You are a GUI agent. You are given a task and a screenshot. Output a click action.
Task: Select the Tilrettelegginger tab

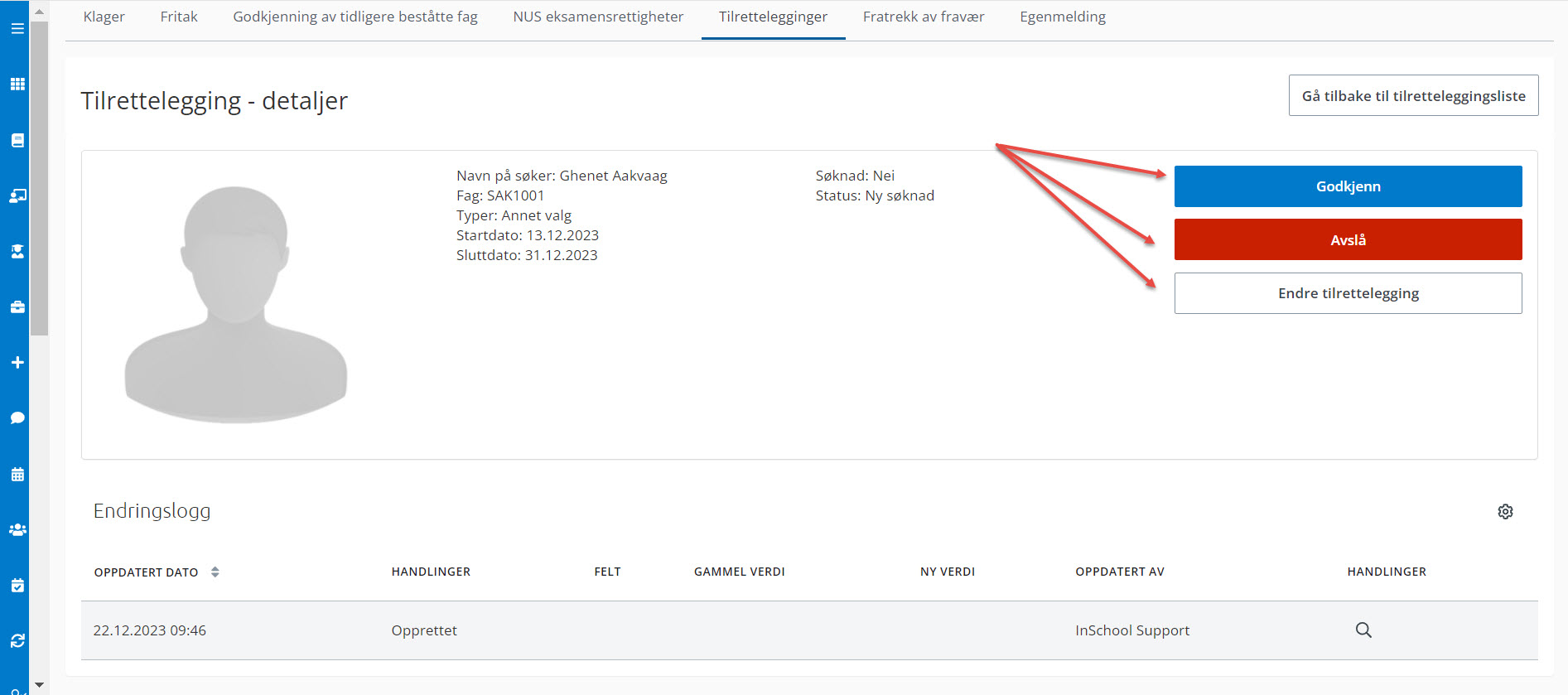click(773, 17)
